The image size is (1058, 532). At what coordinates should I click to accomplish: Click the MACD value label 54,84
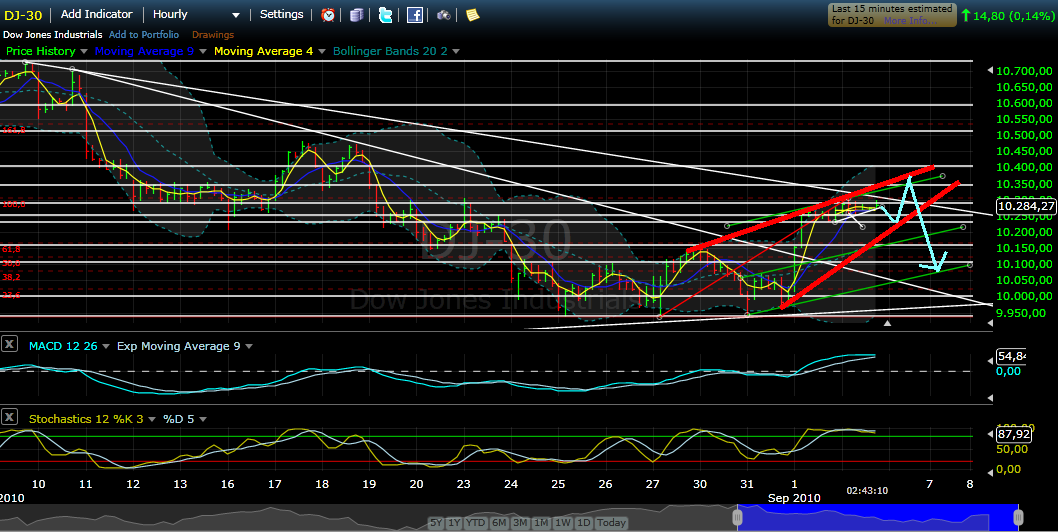click(x=1011, y=356)
